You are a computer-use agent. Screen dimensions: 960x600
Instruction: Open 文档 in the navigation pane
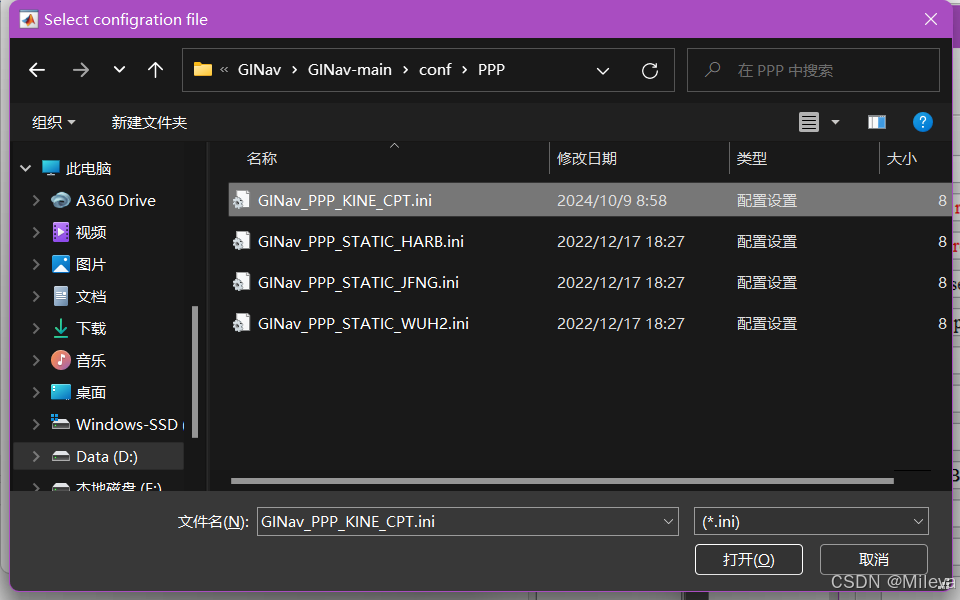(x=91, y=296)
